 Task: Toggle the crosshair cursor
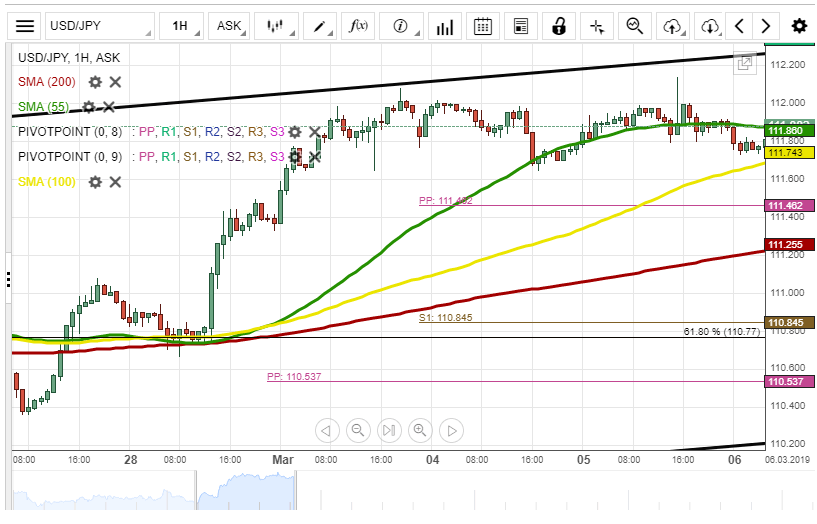coord(597,26)
